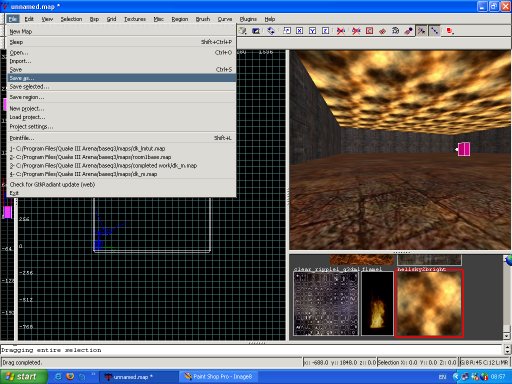
Task: Click the magenta entity in camera view
Action: tap(464, 149)
